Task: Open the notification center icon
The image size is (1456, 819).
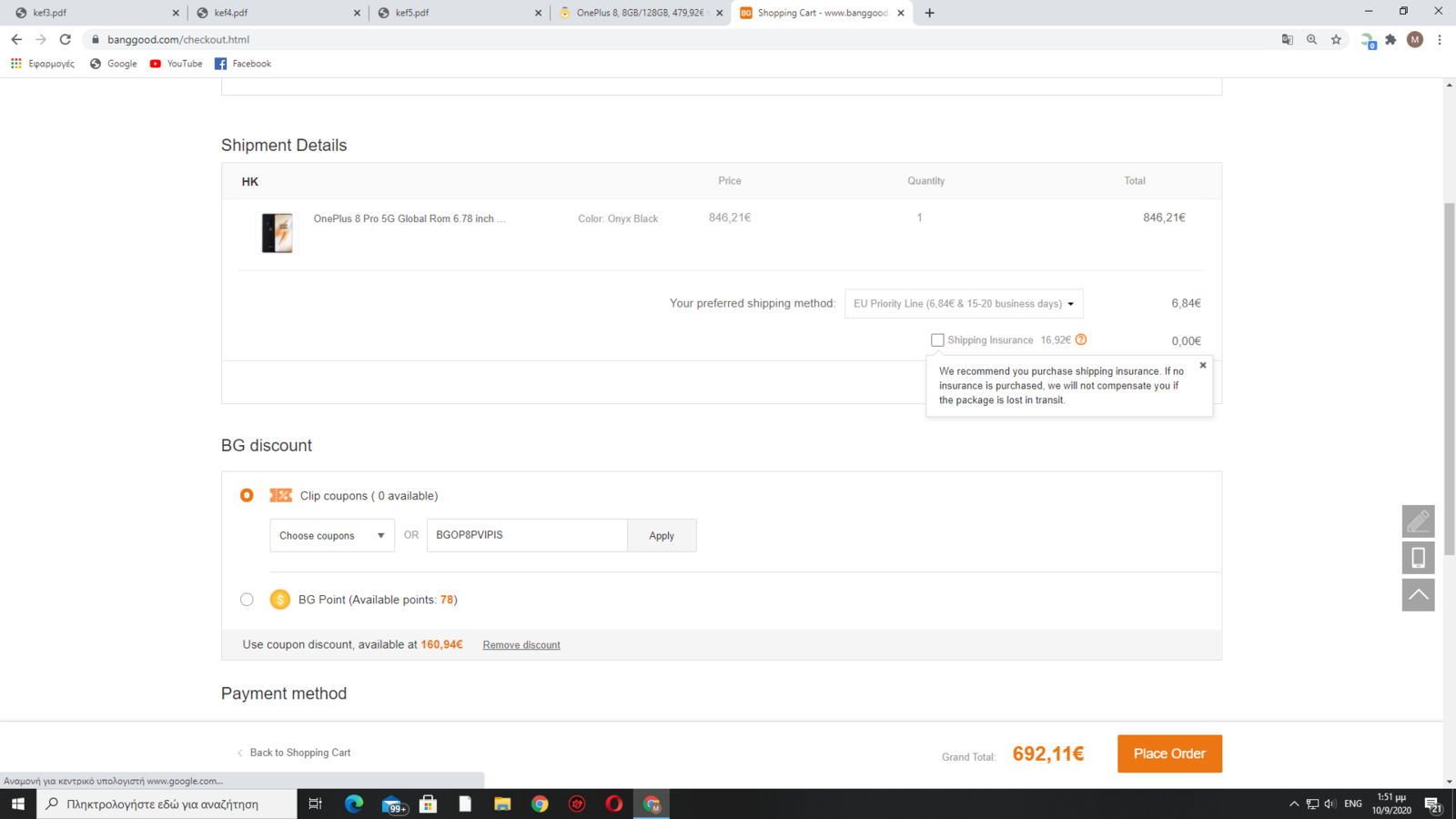Action: pyautogui.click(x=1432, y=804)
